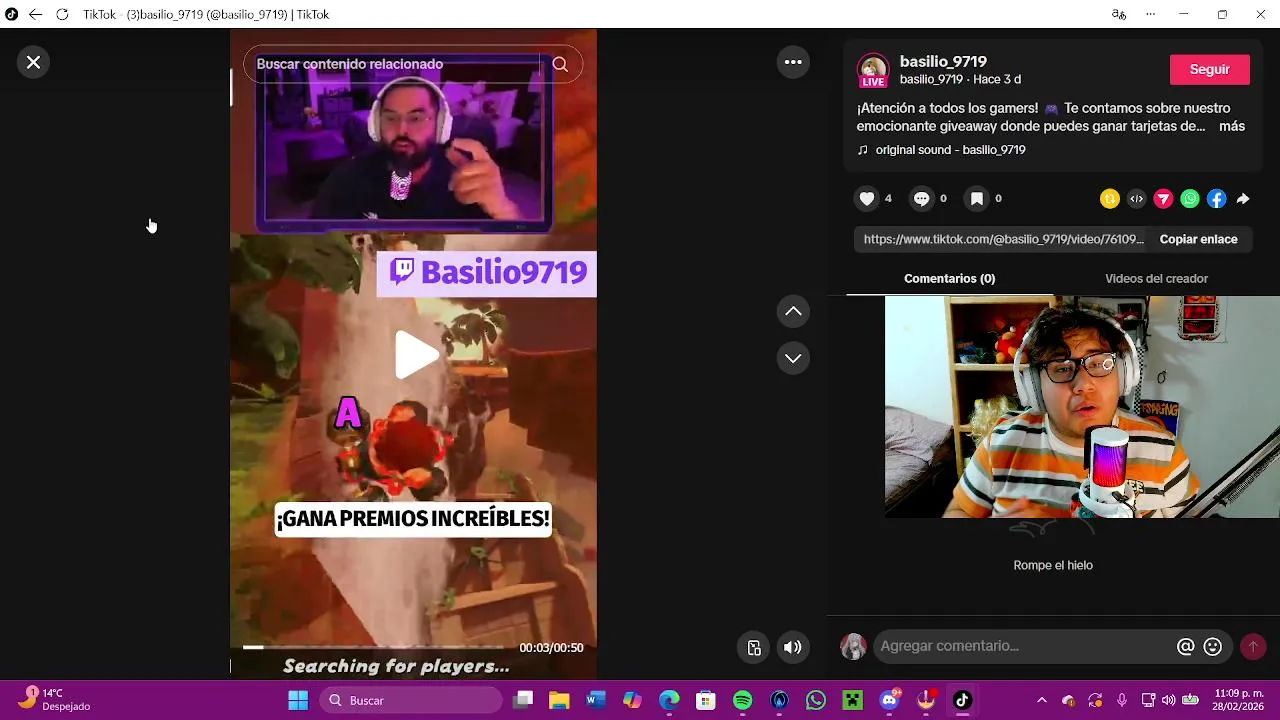Get embed code icon

[1136, 199]
